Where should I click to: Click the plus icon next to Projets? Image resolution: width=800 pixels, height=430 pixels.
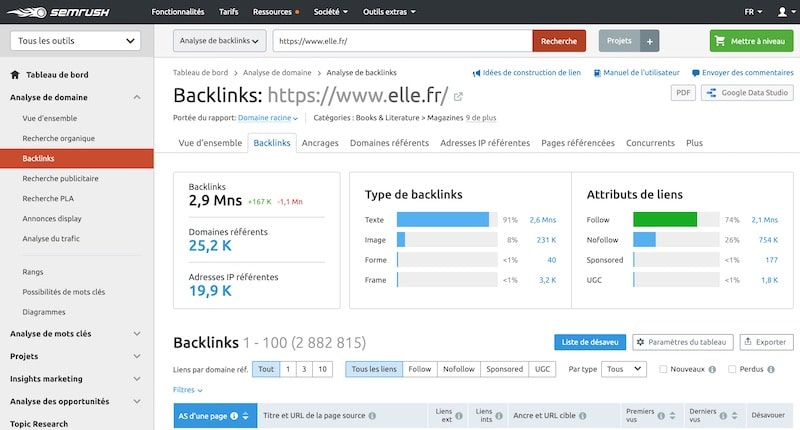649,41
